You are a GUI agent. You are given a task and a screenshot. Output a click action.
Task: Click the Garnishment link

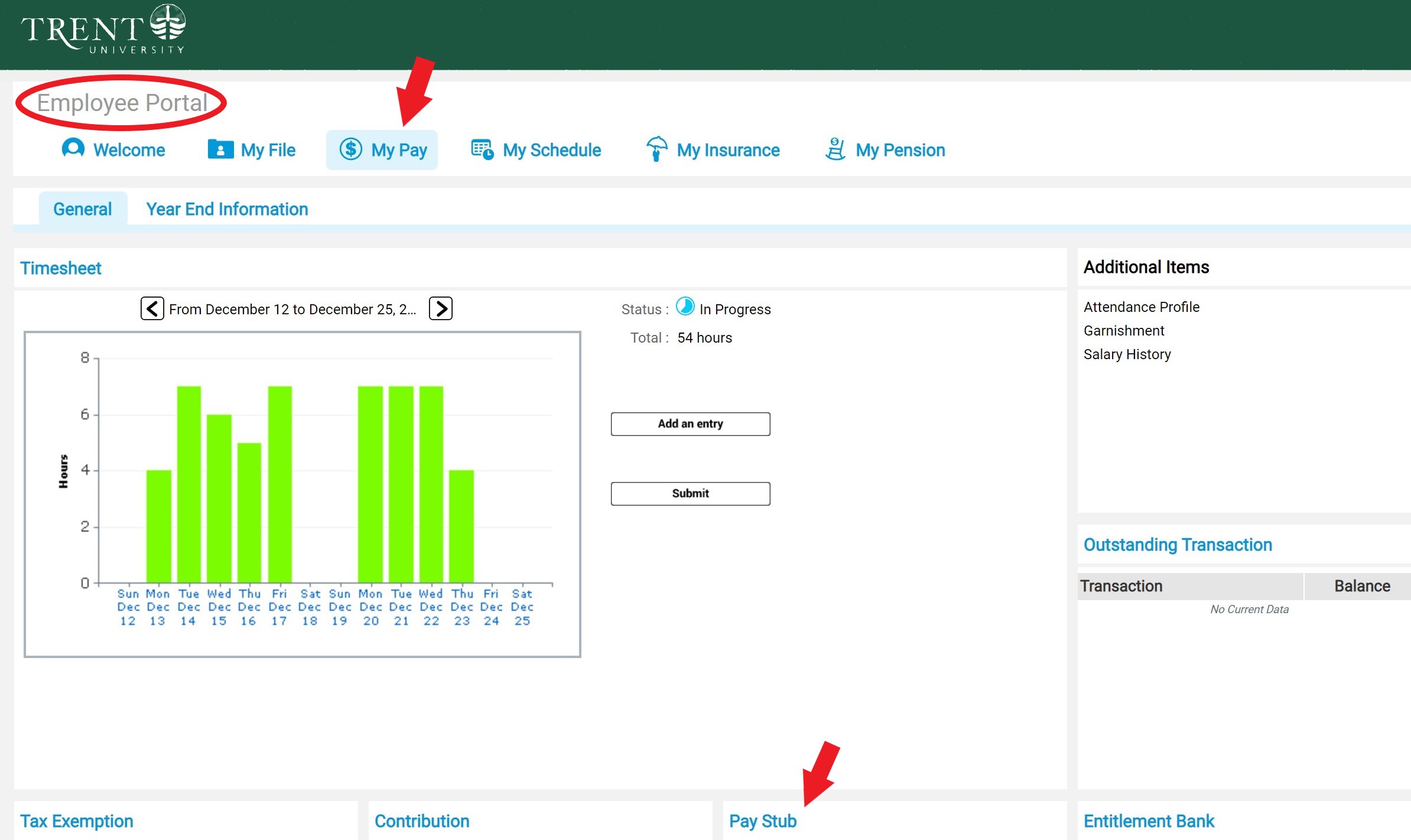tap(1123, 331)
